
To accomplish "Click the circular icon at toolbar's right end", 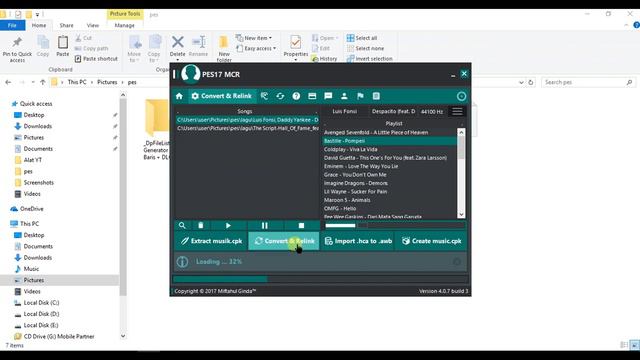I will [x=461, y=96].
